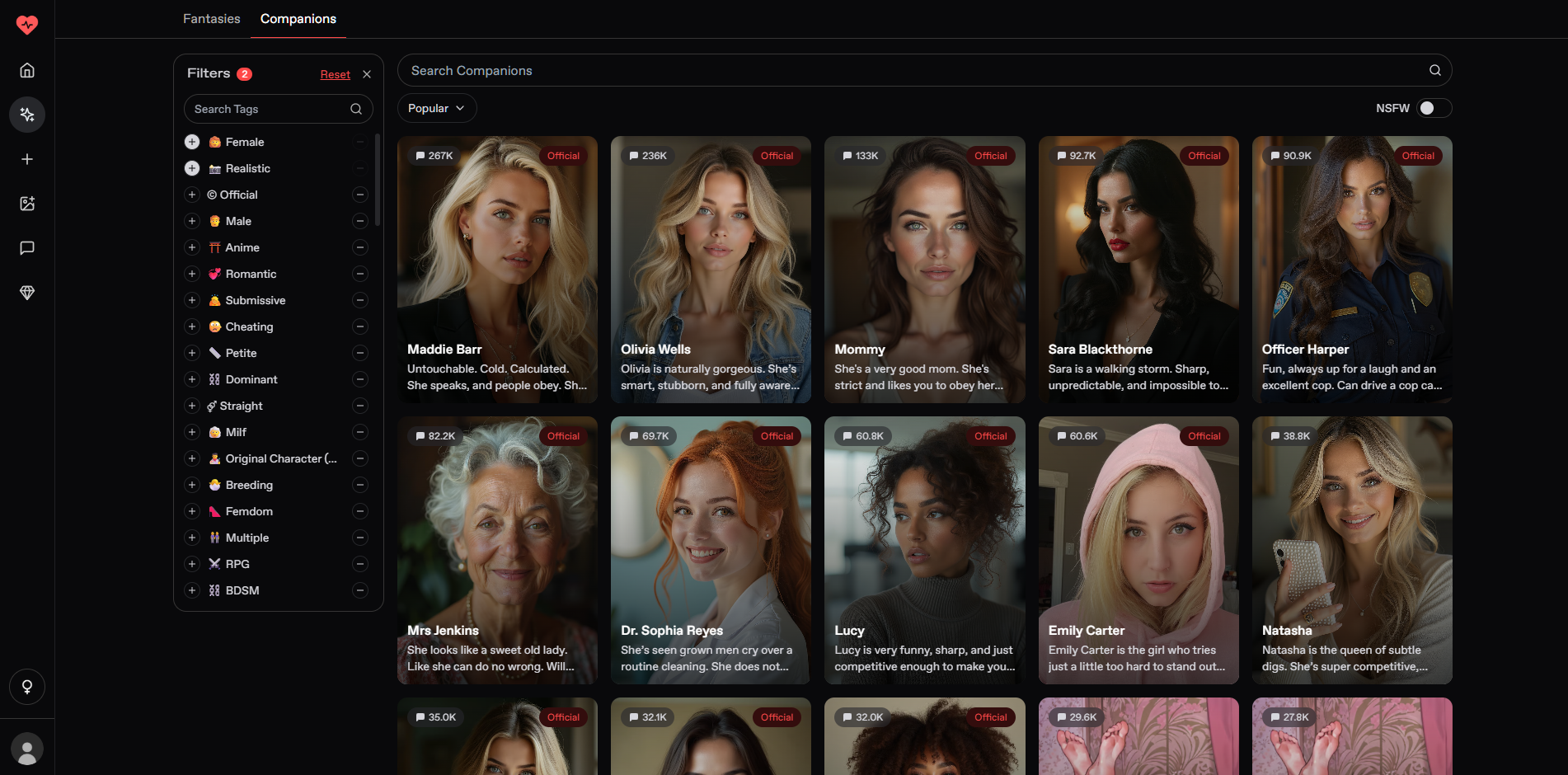Screen dimensions: 1568x775
Task: Switch to the Fantasies tab
Action: pos(212,18)
